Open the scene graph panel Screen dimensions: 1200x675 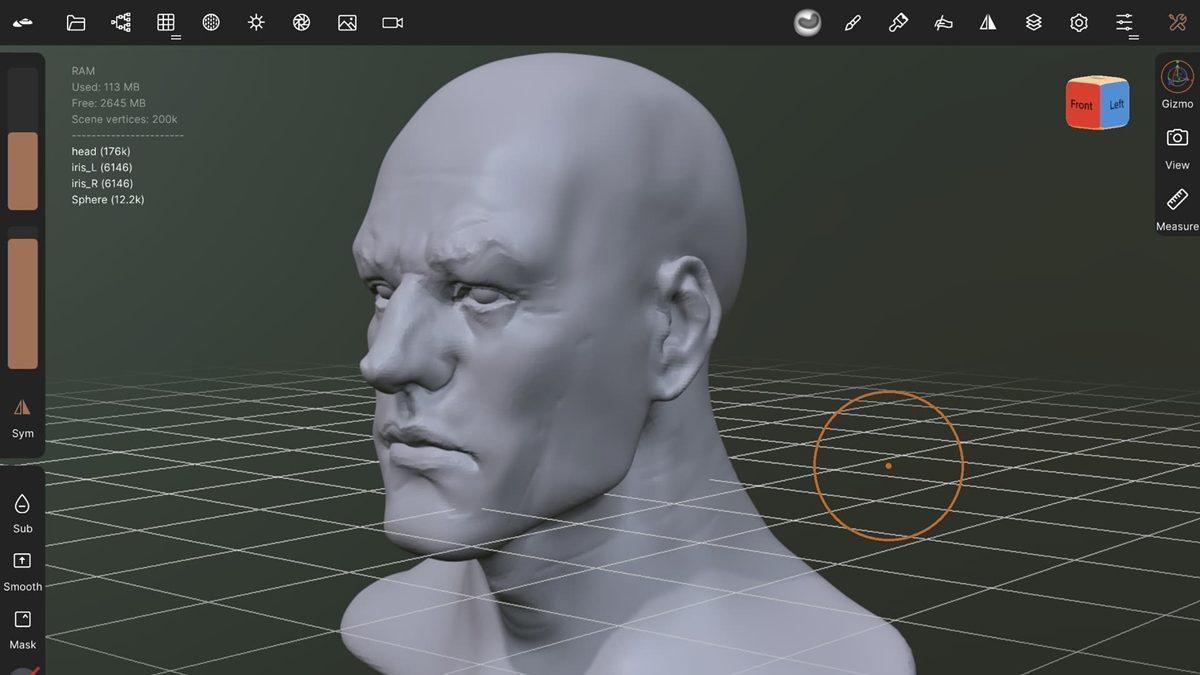click(x=121, y=21)
